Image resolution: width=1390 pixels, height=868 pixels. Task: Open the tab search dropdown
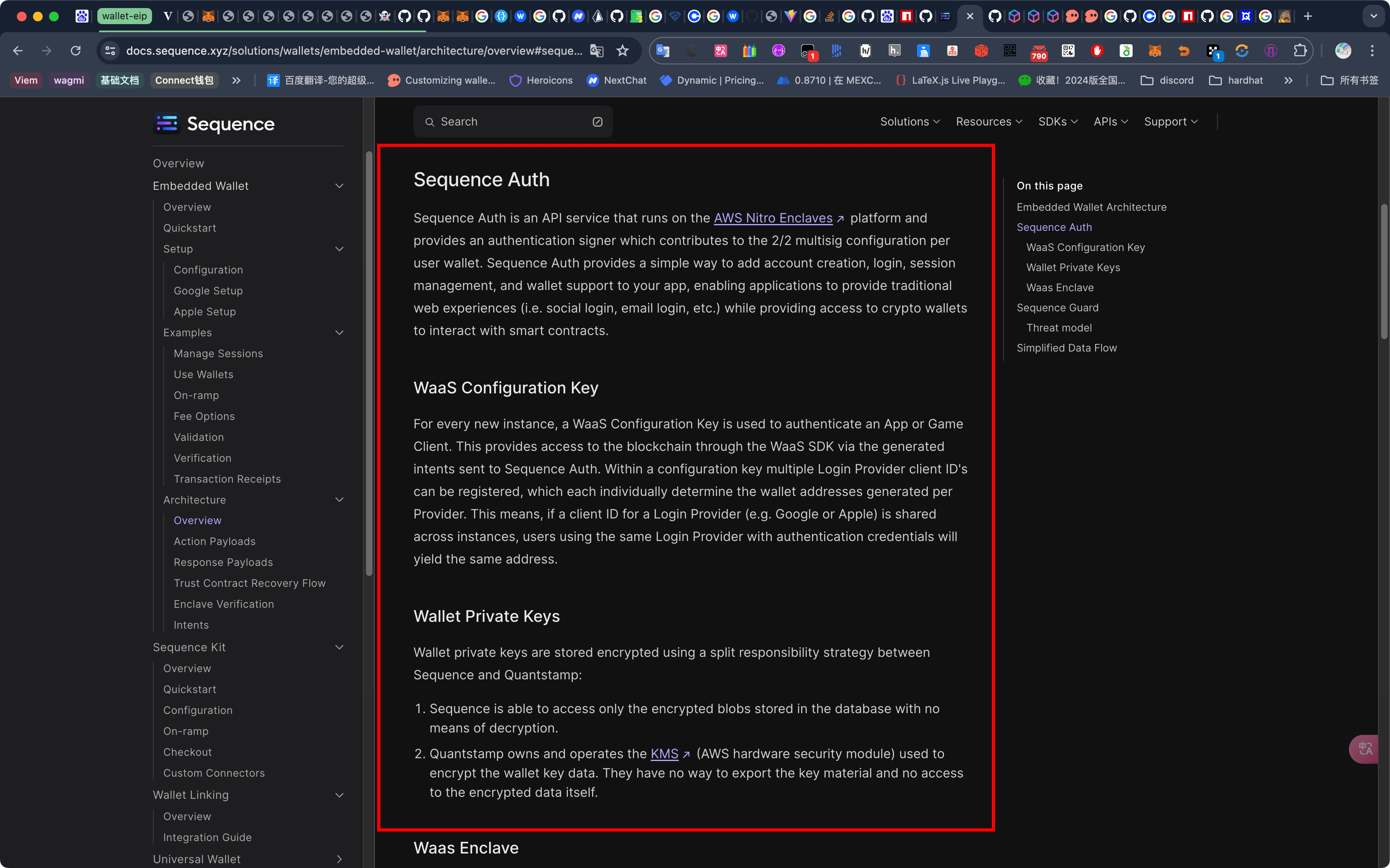pyautogui.click(x=1374, y=16)
